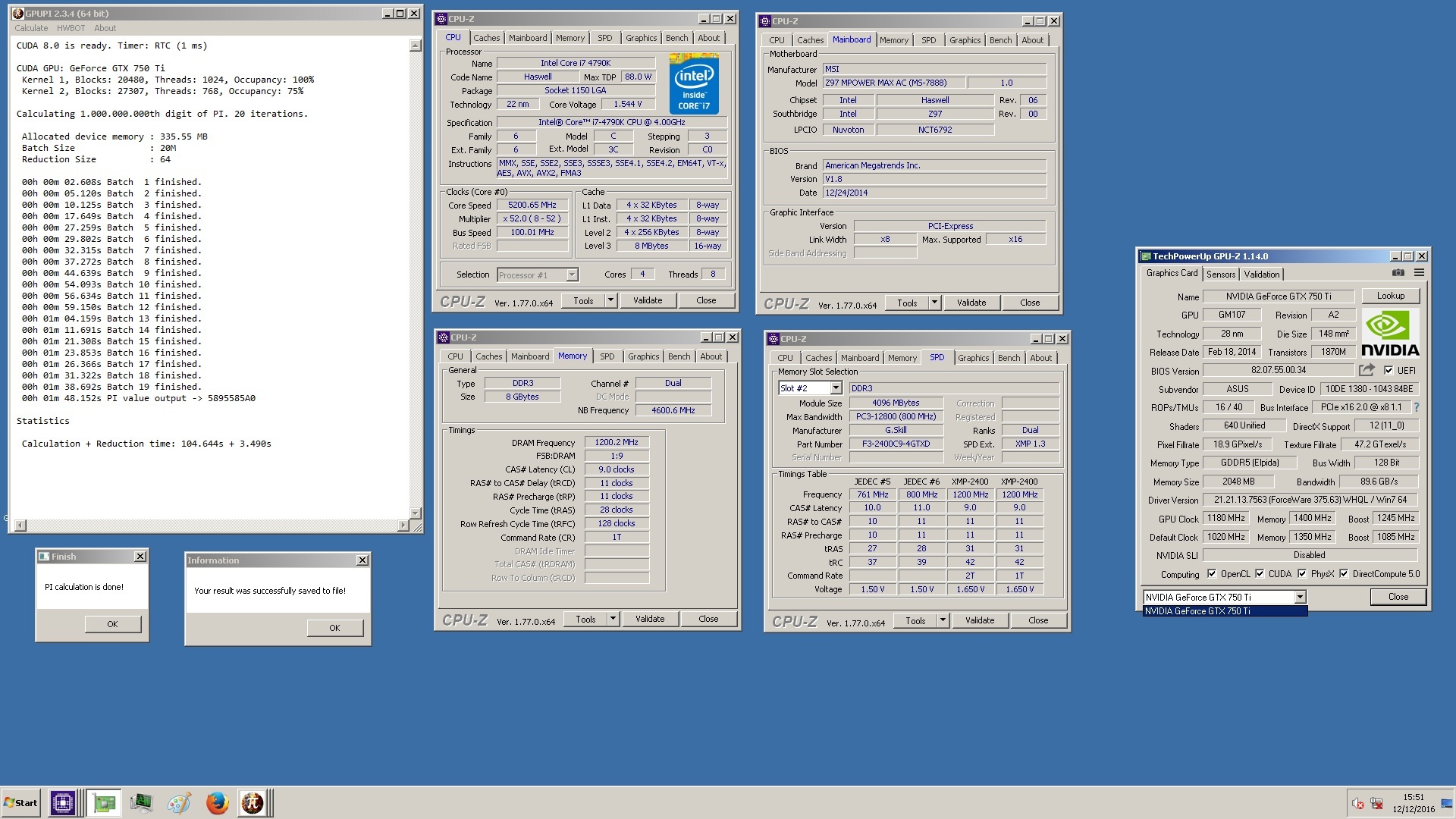1456x819 pixels.
Task: Toggle the DirectCompute 5.0 checkbox
Action: click(1344, 574)
